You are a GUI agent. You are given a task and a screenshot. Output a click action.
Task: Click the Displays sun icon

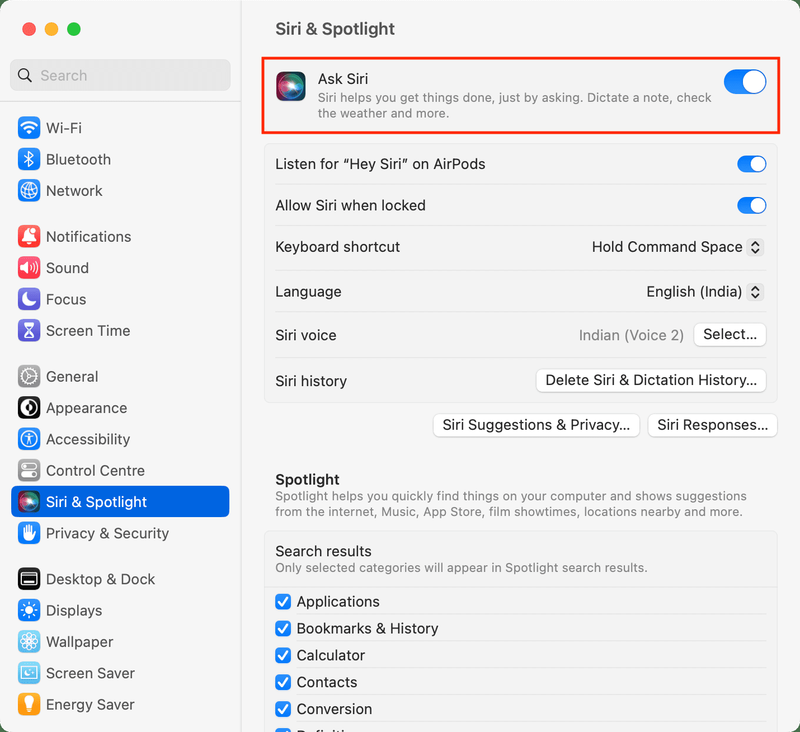[29, 611]
